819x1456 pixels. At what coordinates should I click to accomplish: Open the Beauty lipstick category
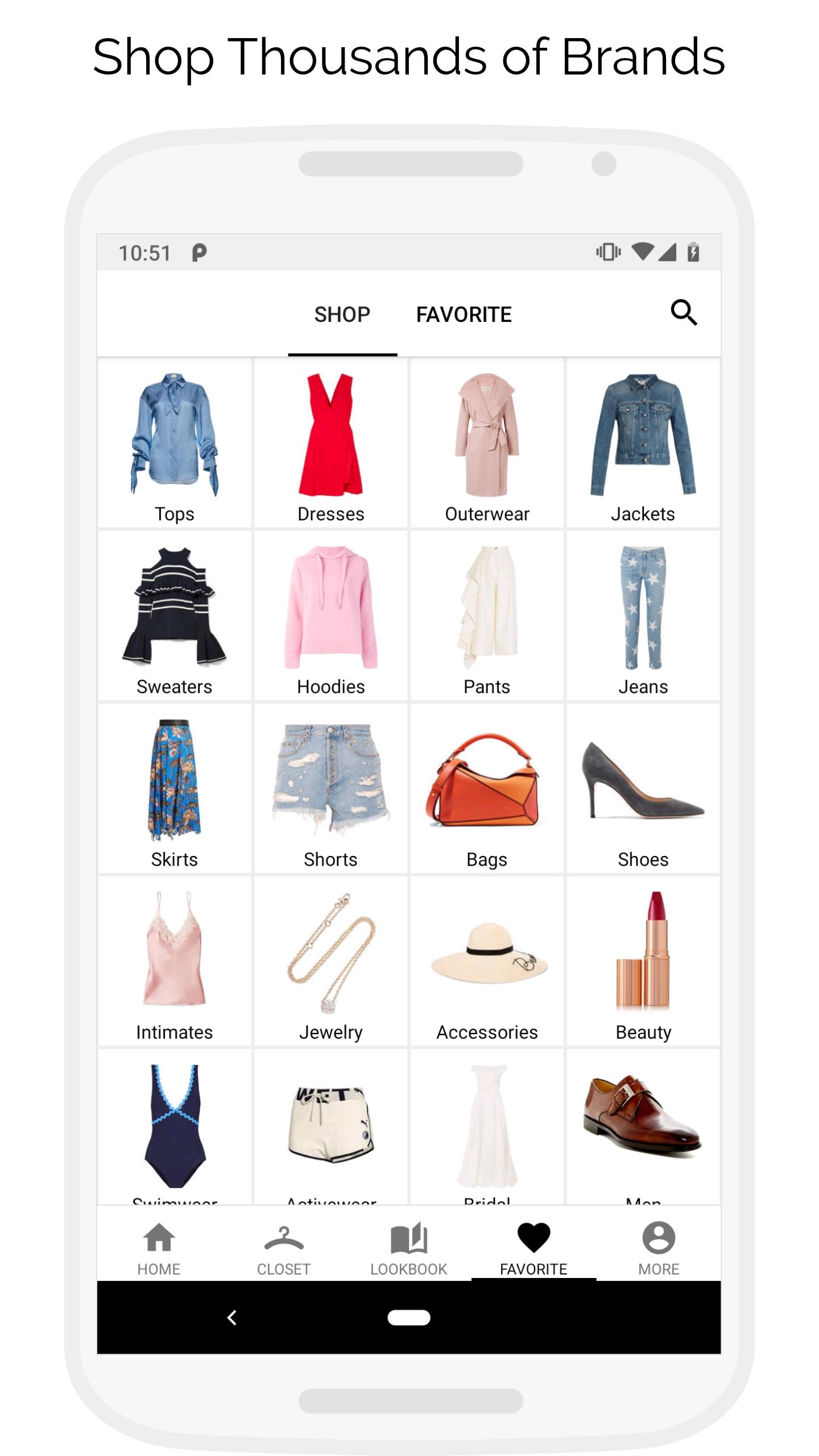point(643,962)
